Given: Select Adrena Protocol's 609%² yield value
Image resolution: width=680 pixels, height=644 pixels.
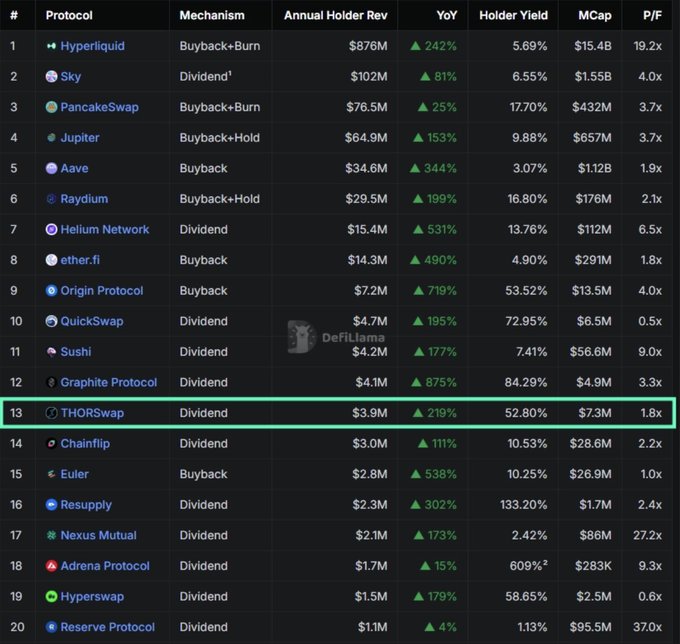Looking at the screenshot, I should 528,566.
